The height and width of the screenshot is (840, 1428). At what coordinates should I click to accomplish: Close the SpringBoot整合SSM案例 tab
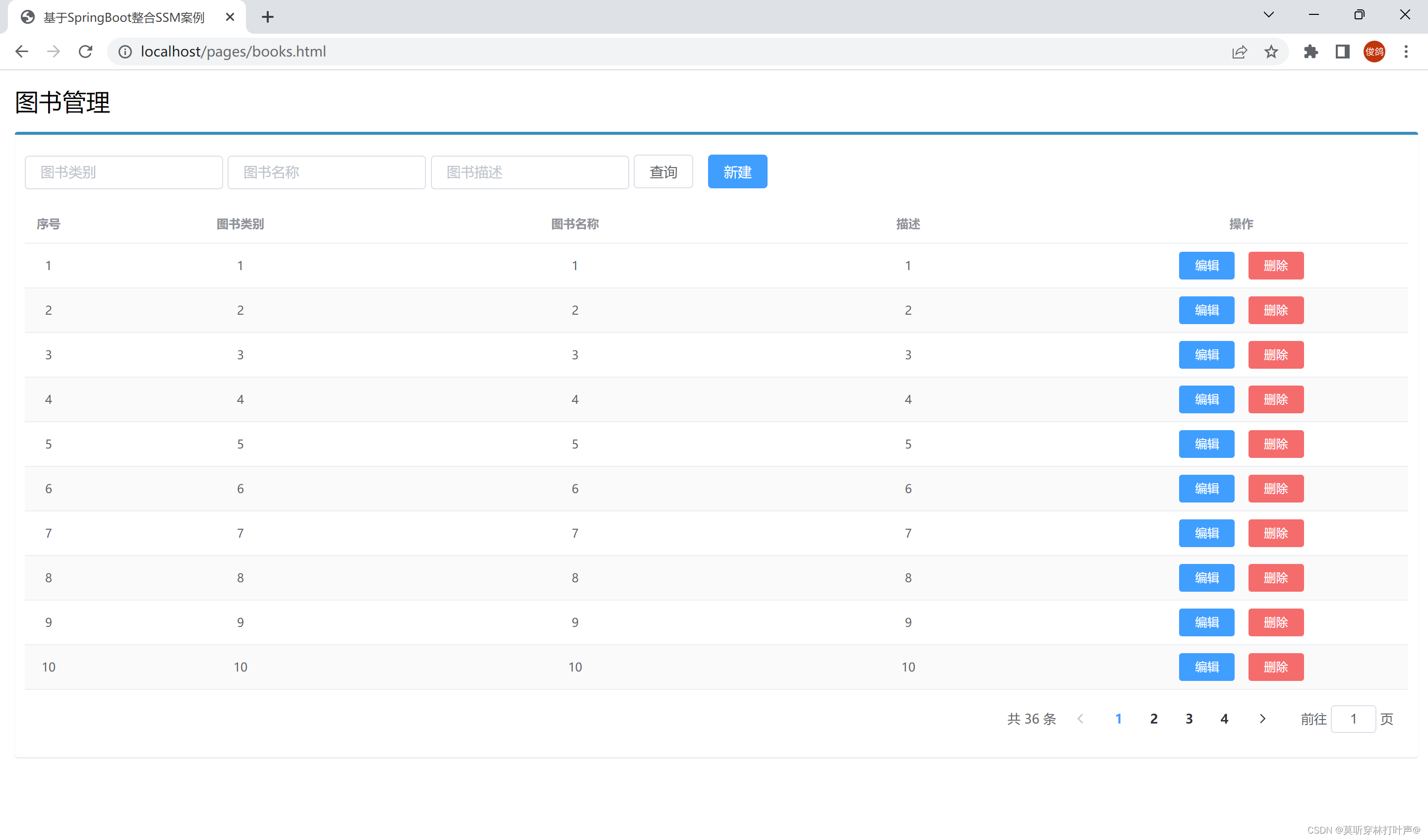pyautogui.click(x=230, y=17)
